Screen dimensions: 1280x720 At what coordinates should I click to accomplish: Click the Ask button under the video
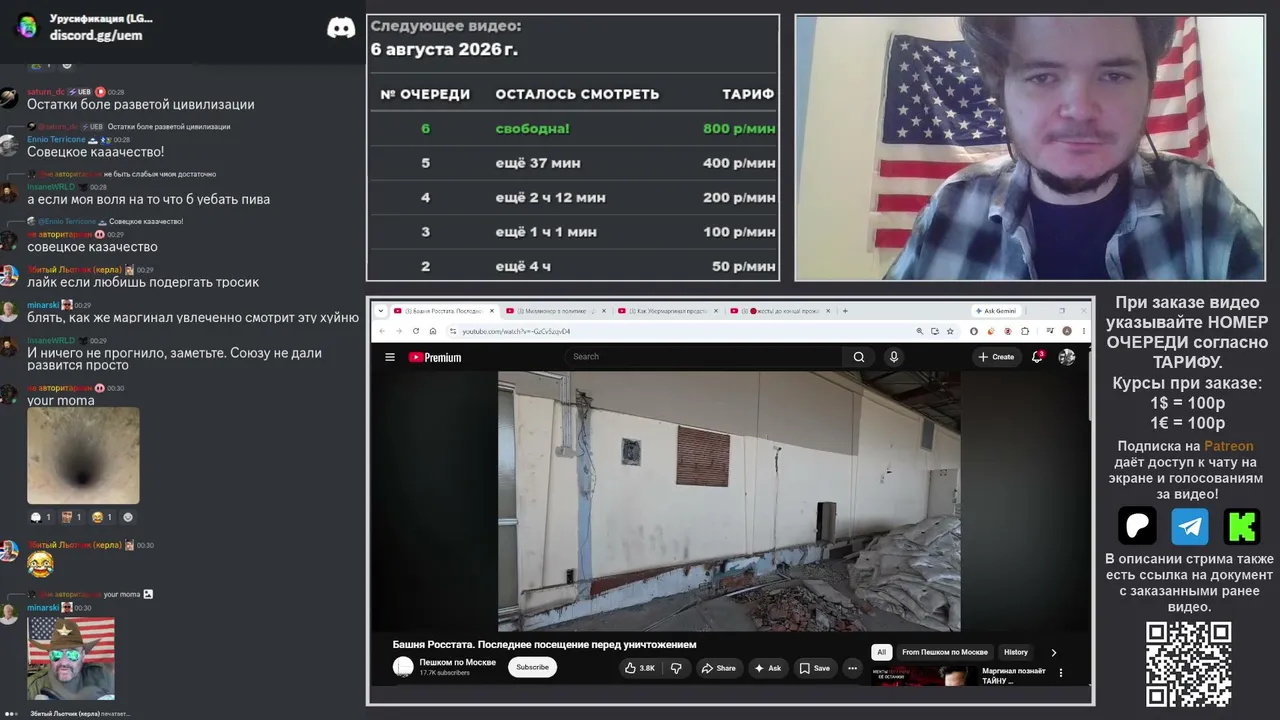pyautogui.click(x=768, y=668)
